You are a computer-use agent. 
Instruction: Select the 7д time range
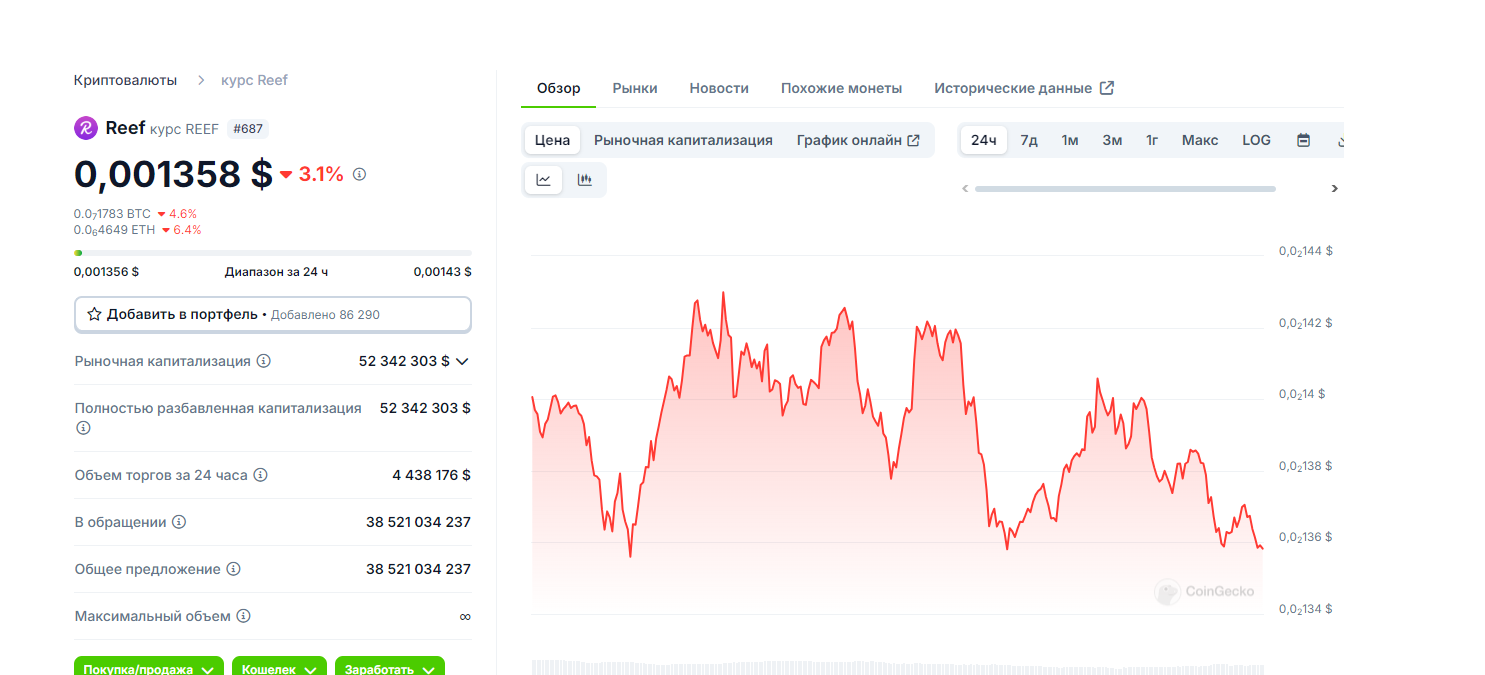tap(1029, 140)
